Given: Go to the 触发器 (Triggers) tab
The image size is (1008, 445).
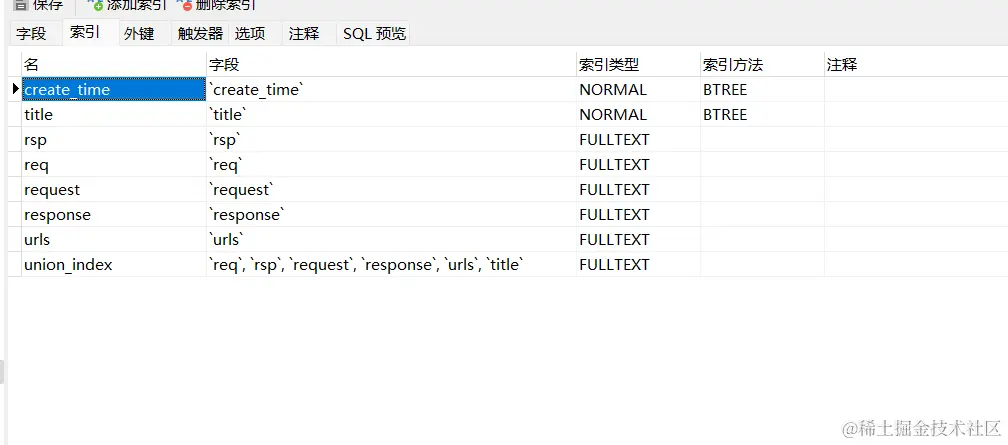Looking at the screenshot, I should [x=200, y=33].
